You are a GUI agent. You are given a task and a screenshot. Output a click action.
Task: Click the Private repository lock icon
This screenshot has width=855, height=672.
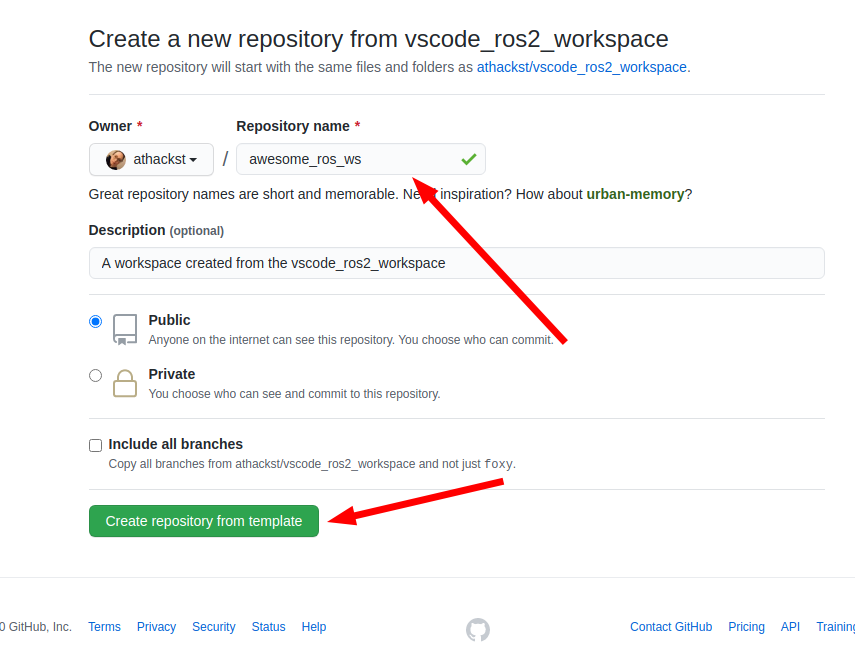[x=125, y=383]
